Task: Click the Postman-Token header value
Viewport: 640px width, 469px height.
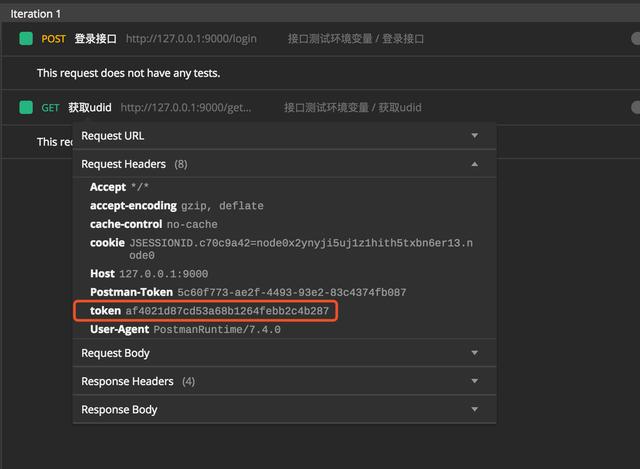Action: point(291,292)
